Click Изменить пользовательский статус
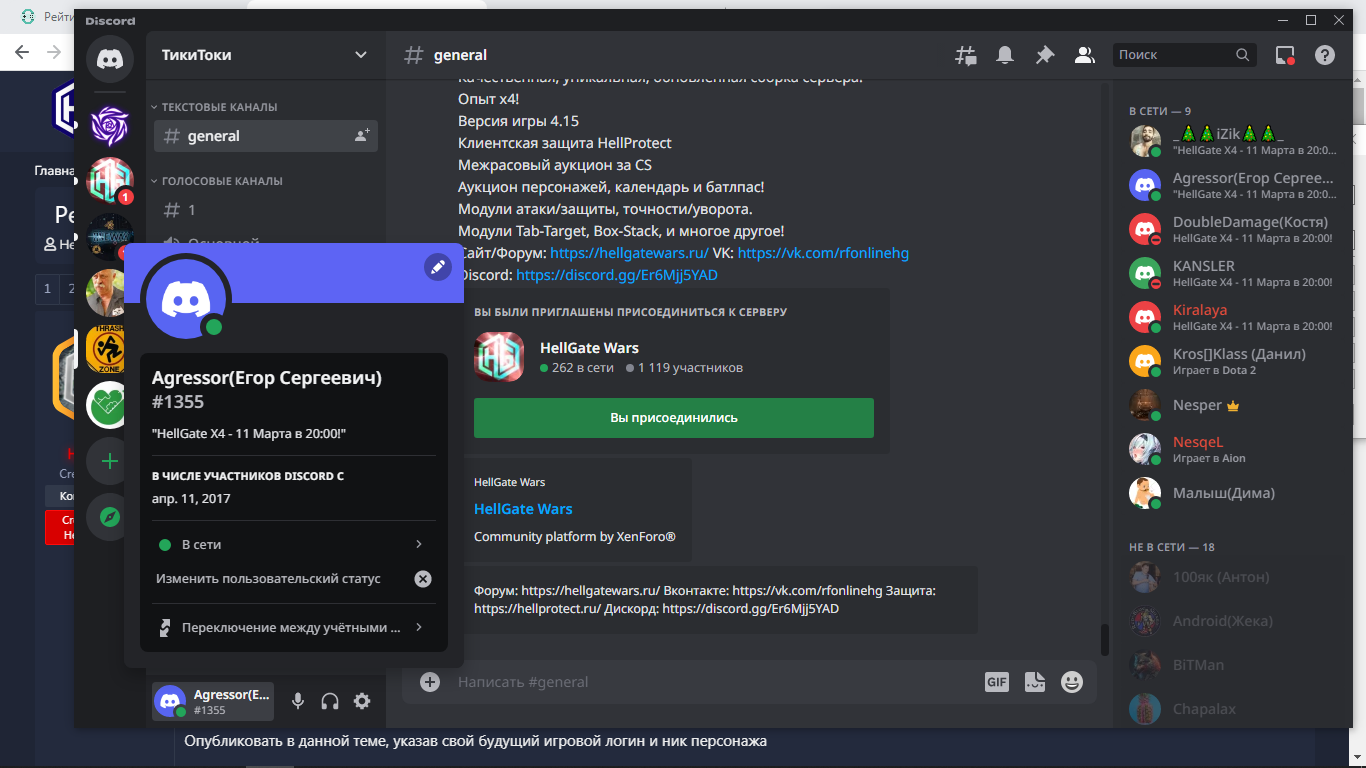This screenshot has height=768, width=1366. 268,579
